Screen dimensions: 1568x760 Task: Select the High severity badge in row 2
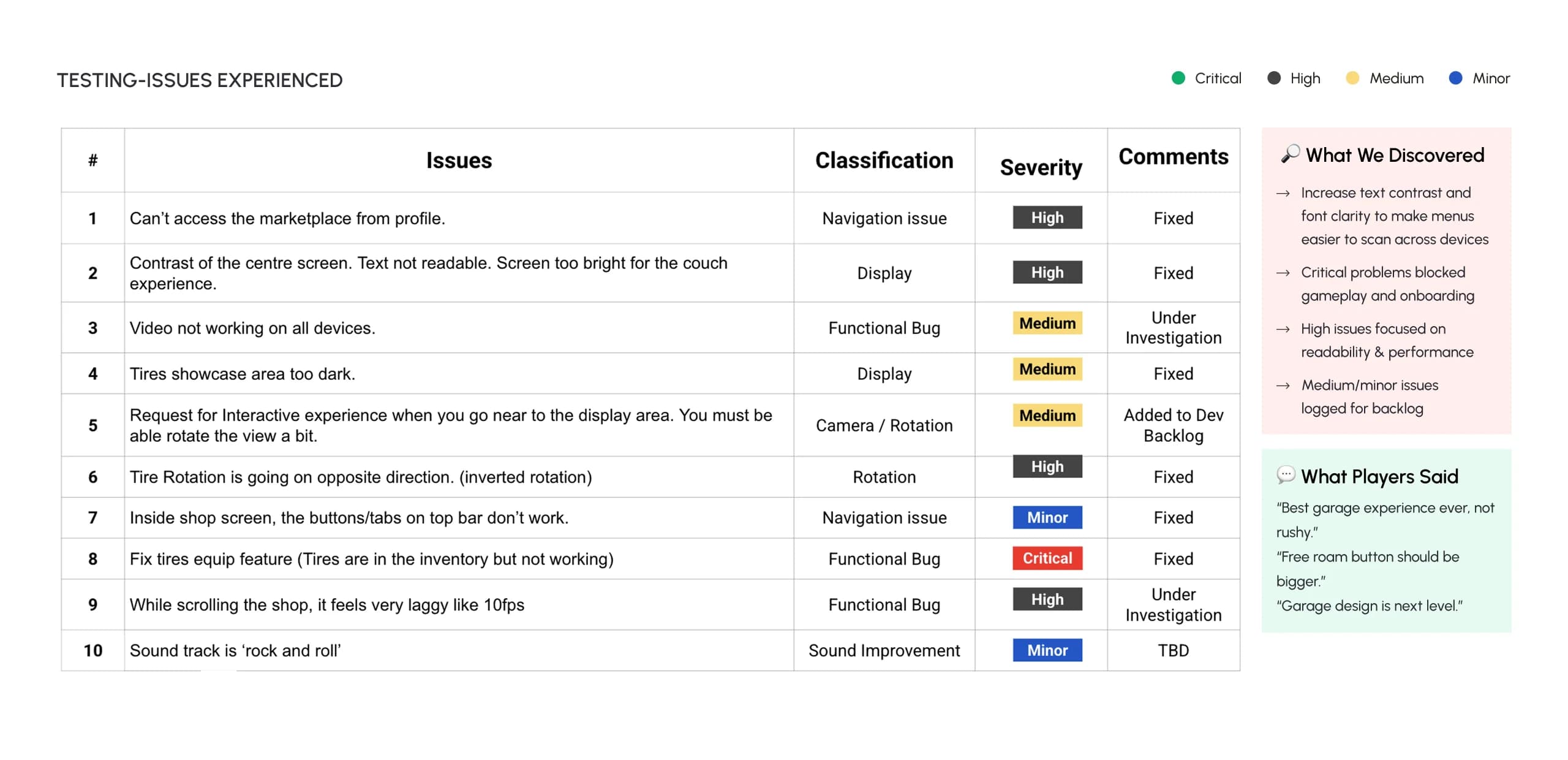[1047, 272]
